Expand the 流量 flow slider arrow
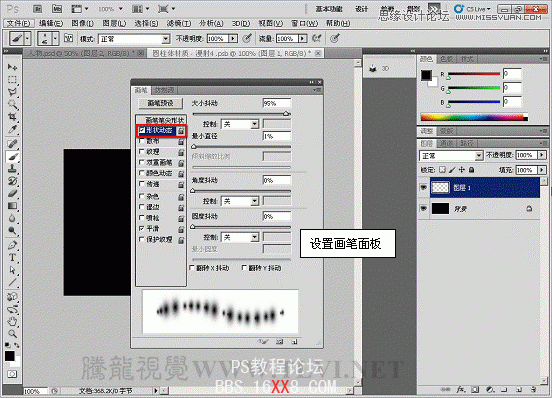This screenshot has height=398, width=552. 303,38
